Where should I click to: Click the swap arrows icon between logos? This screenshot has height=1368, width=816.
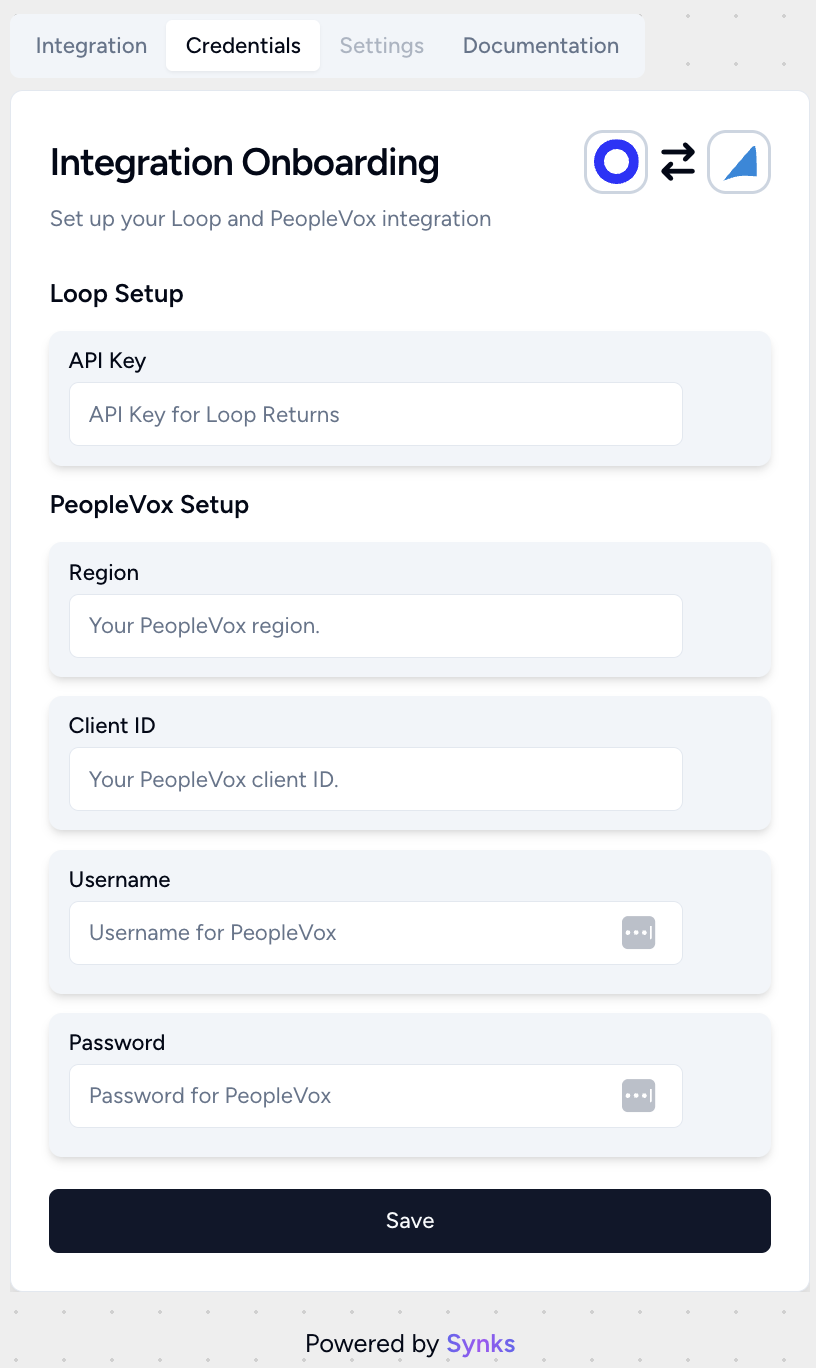click(x=678, y=162)
